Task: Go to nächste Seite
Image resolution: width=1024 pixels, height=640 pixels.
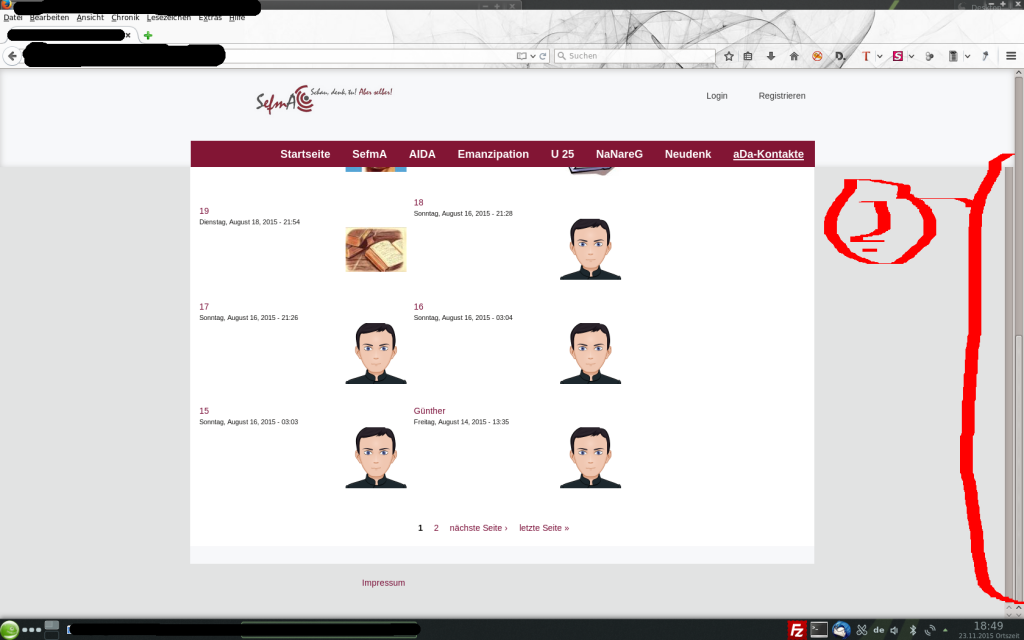Action: pyautogui.click(x=478, y=528)
